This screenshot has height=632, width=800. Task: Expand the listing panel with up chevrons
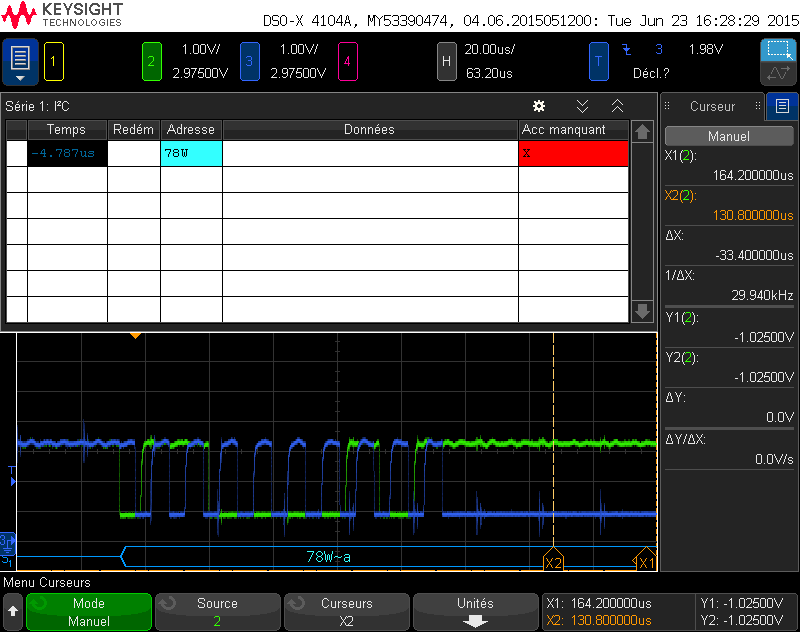(617, 106)
